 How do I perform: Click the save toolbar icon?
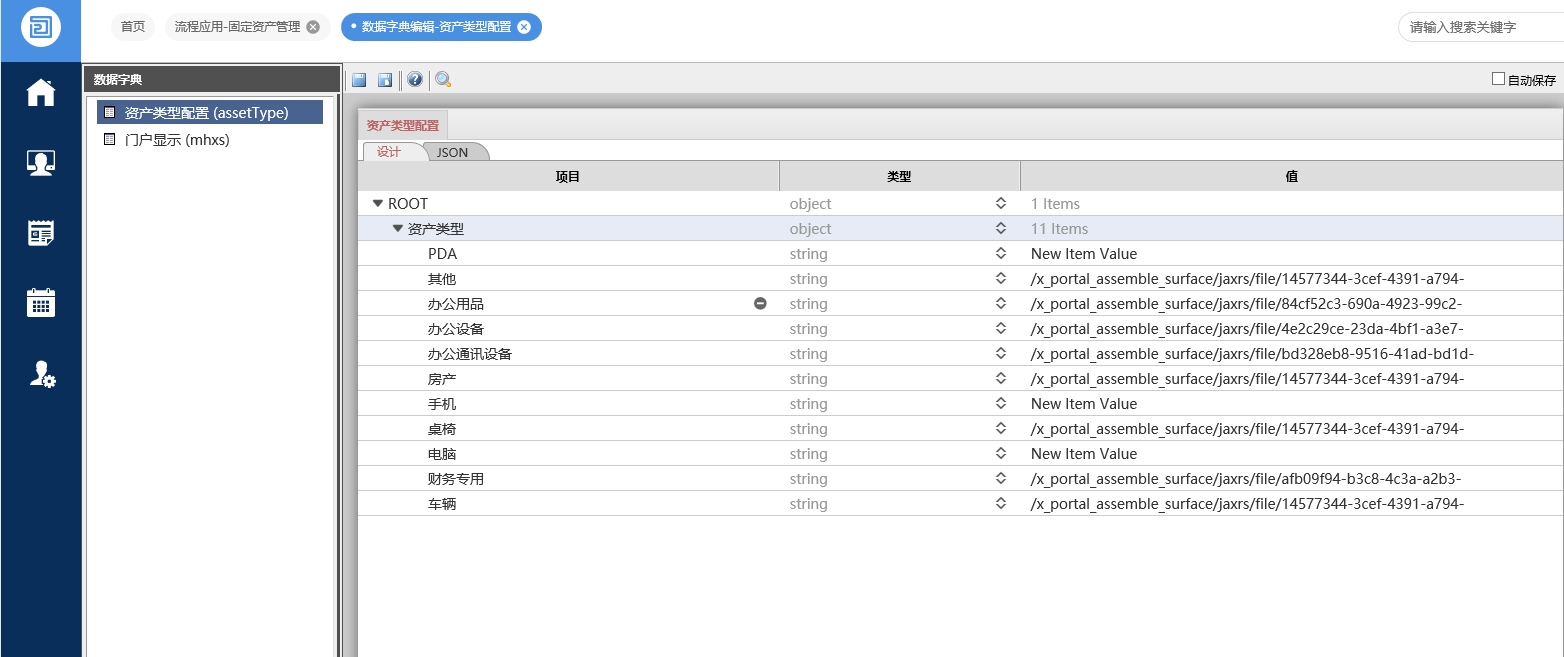[359, 80]
